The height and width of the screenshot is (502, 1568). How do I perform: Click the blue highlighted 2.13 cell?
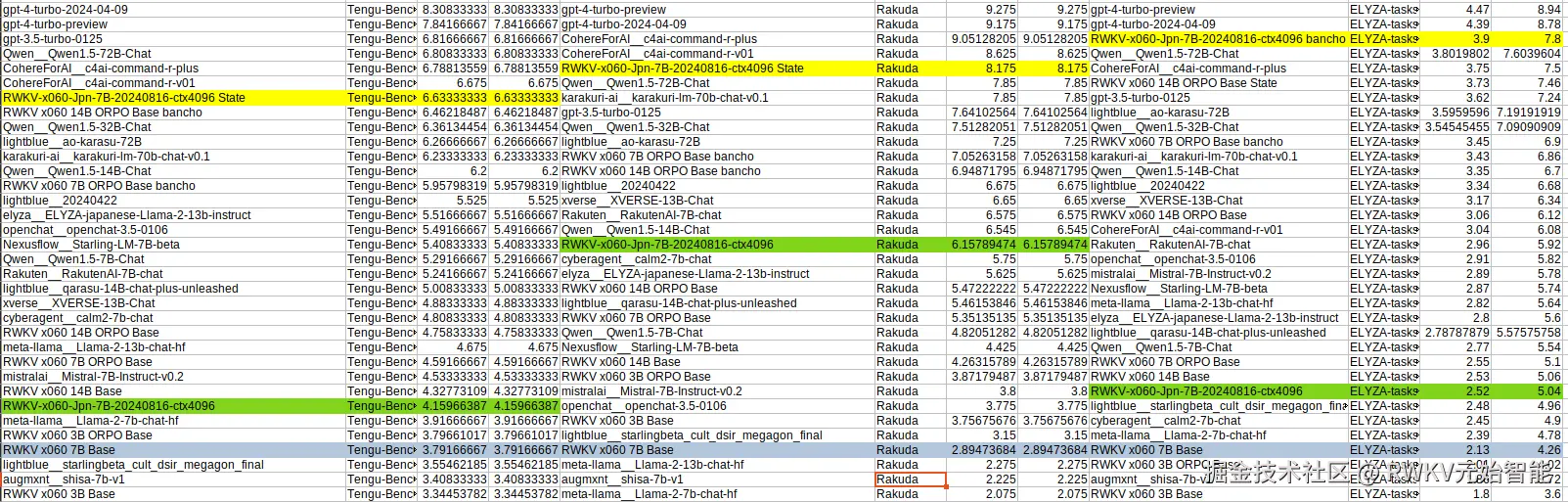click(1456, 450)
